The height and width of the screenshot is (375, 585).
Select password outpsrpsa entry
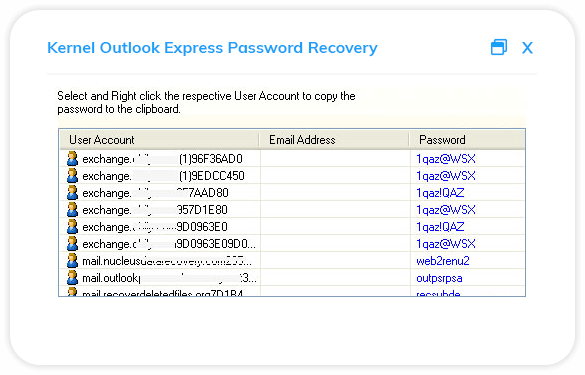(439, 278)
